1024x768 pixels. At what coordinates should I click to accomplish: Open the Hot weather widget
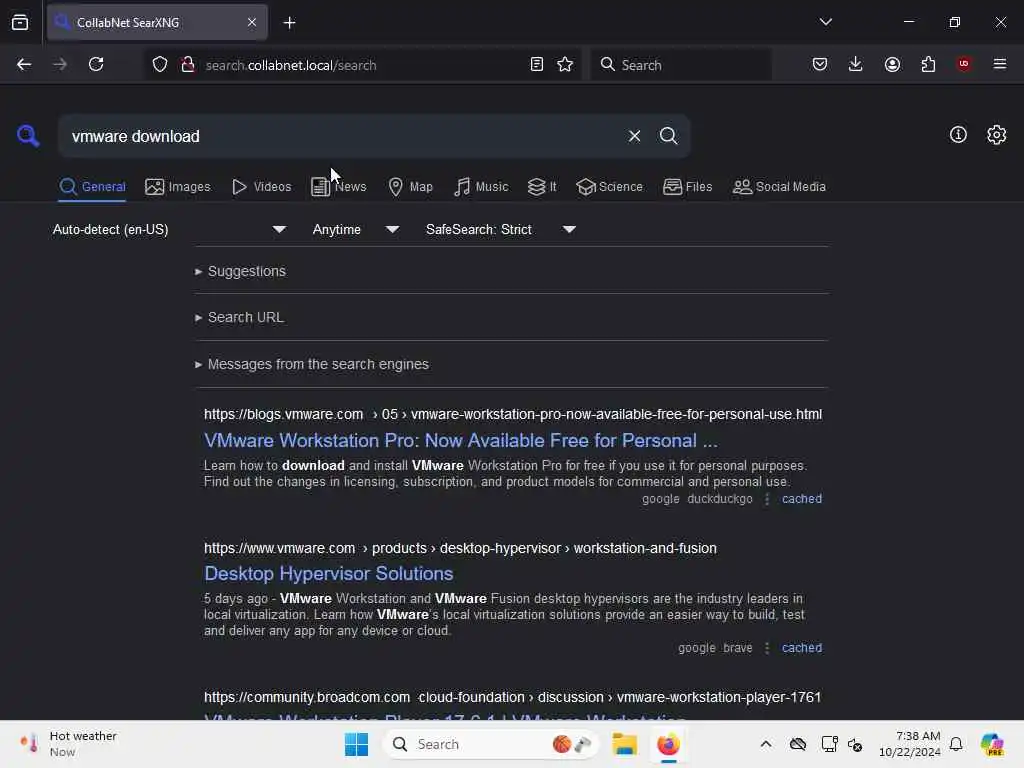(x=69, y=744)
